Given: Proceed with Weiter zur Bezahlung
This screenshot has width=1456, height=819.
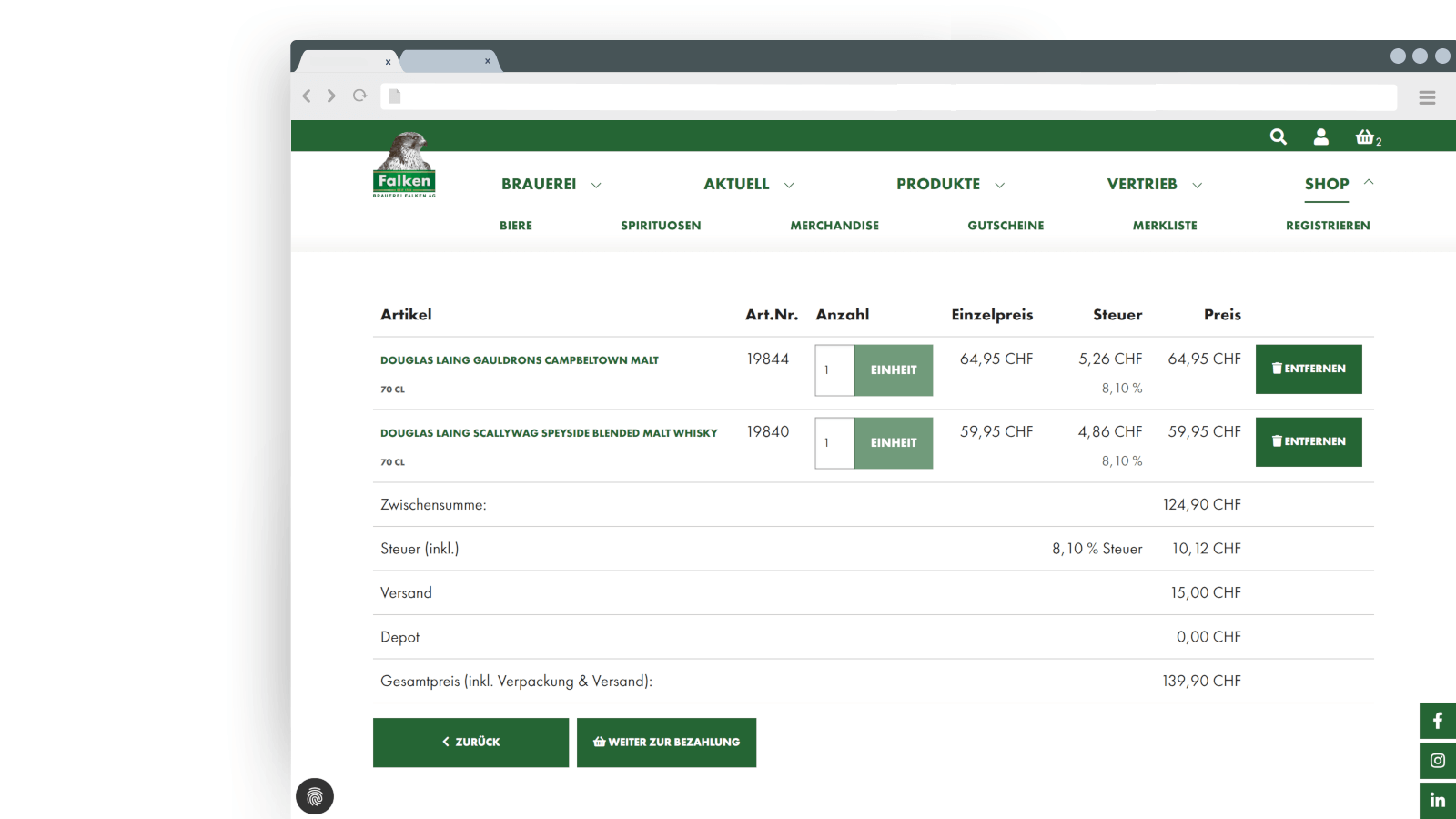Looking at the screenshot, I should tap(666, 743).
